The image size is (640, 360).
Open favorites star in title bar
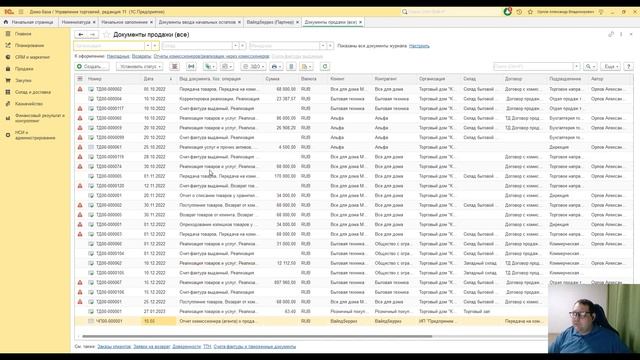pyautogui.click(x=530, y=12)
